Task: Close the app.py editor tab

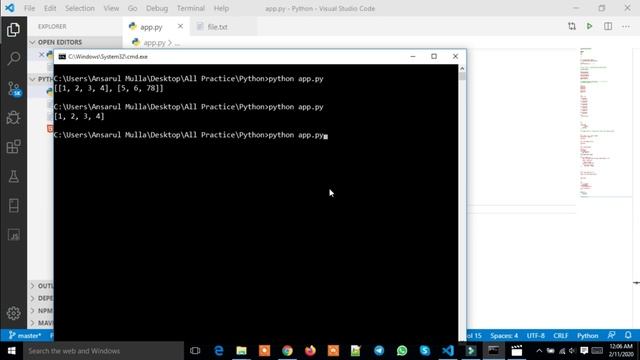Action: pos(180,26)
